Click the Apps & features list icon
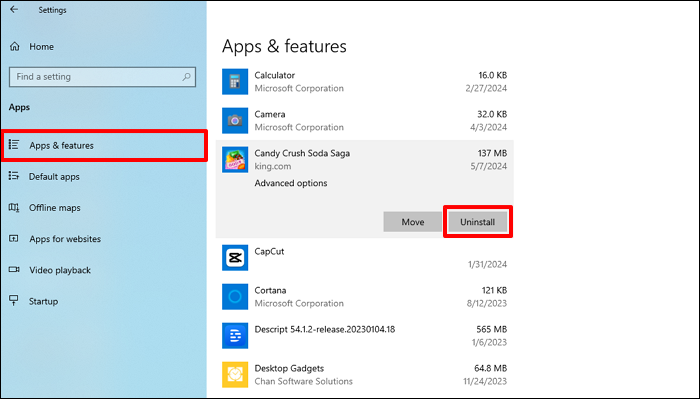700x399 pixels. 14,145
